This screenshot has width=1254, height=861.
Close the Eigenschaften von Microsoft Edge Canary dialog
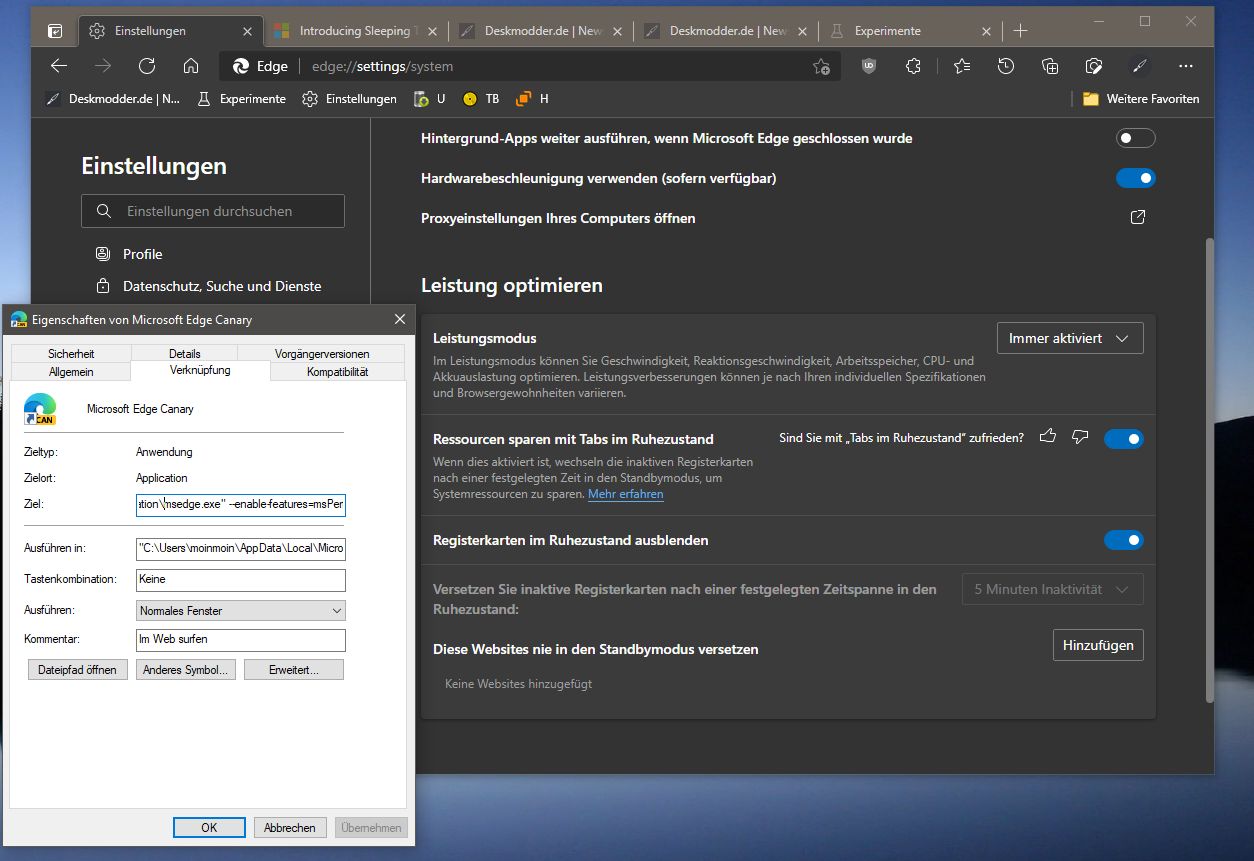[x=400, y=319]
